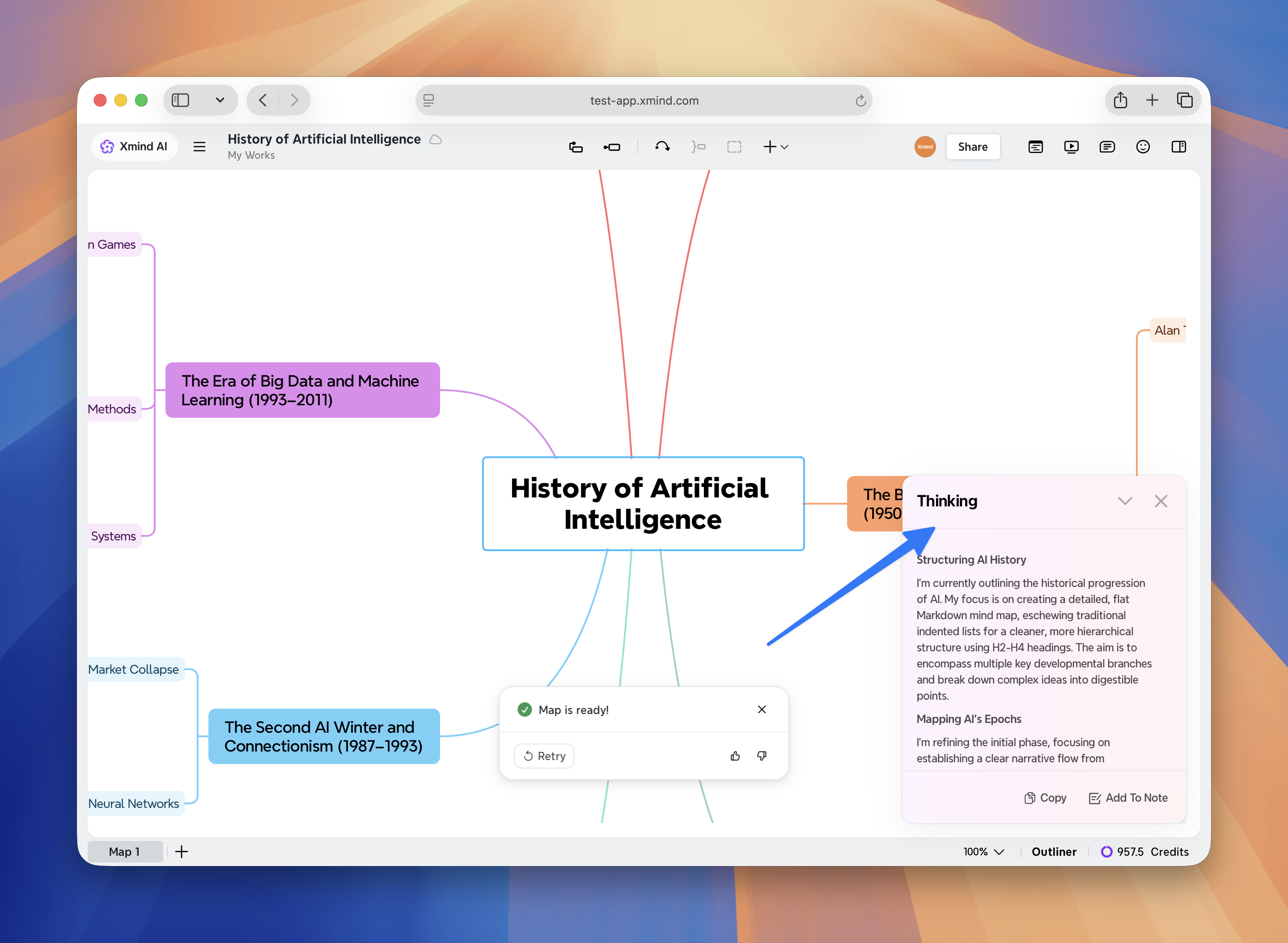The image size is (1288, 943).
Task: Start the slideshow presentation
Action: point(1072,147)
